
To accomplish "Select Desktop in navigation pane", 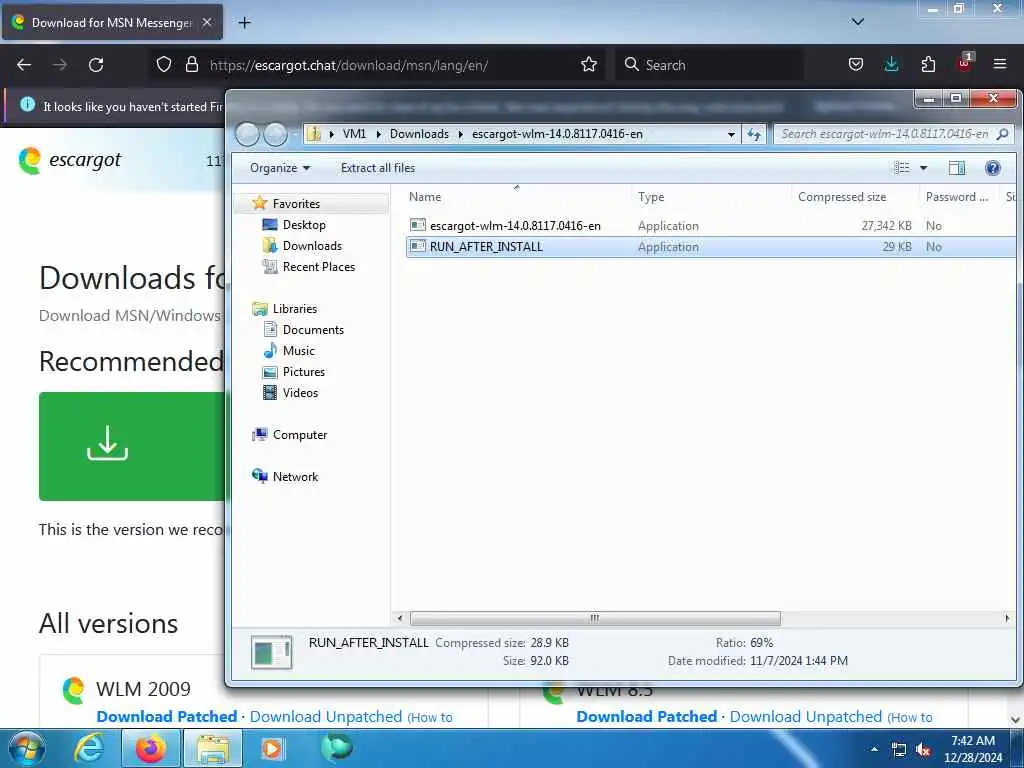I will 304,225.
